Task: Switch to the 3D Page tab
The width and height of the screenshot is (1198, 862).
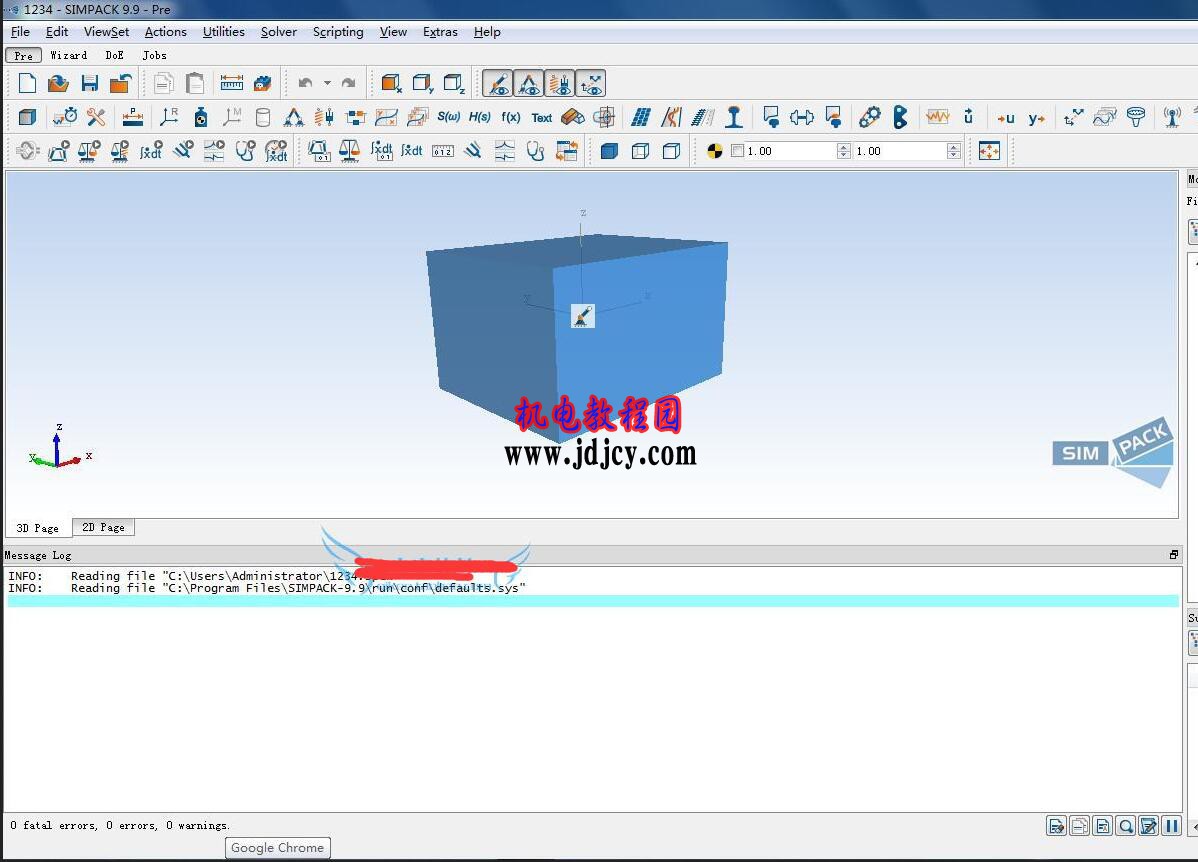Action: 37,528
